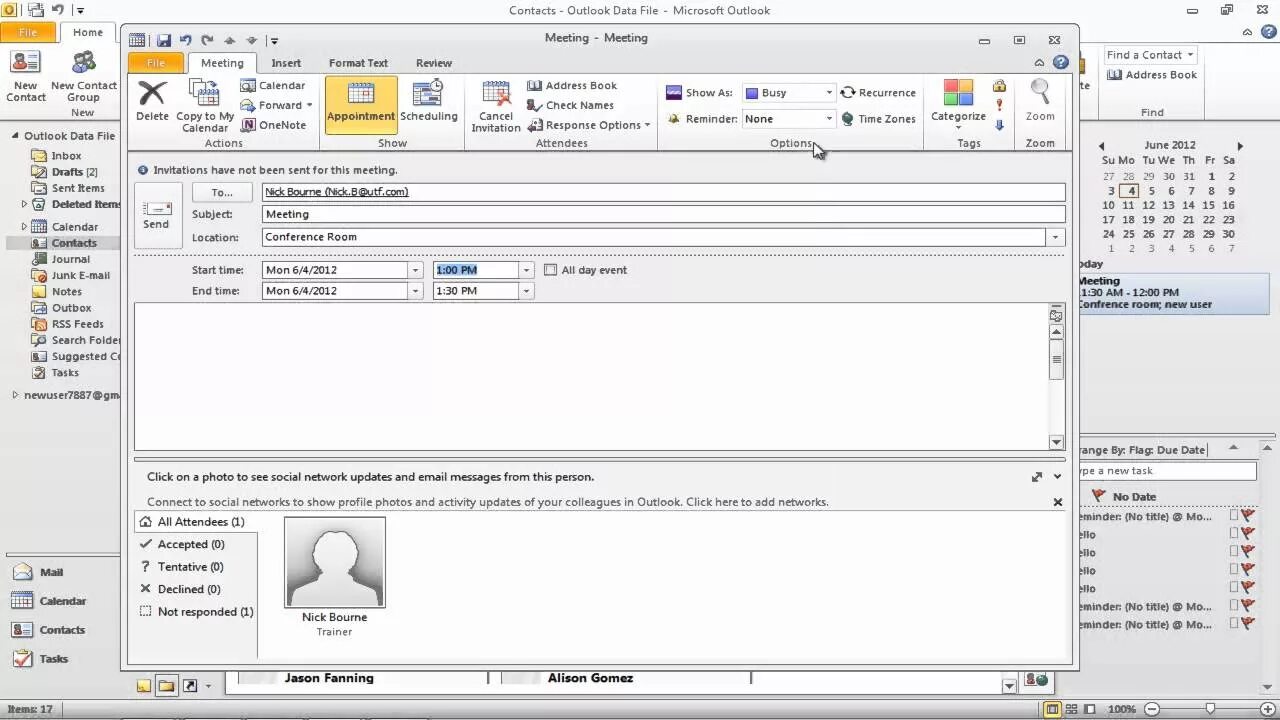Viewport: 1280px width, 720px height.
Task: Select June 15 in mini calendar
Action: pos(1209,205)
